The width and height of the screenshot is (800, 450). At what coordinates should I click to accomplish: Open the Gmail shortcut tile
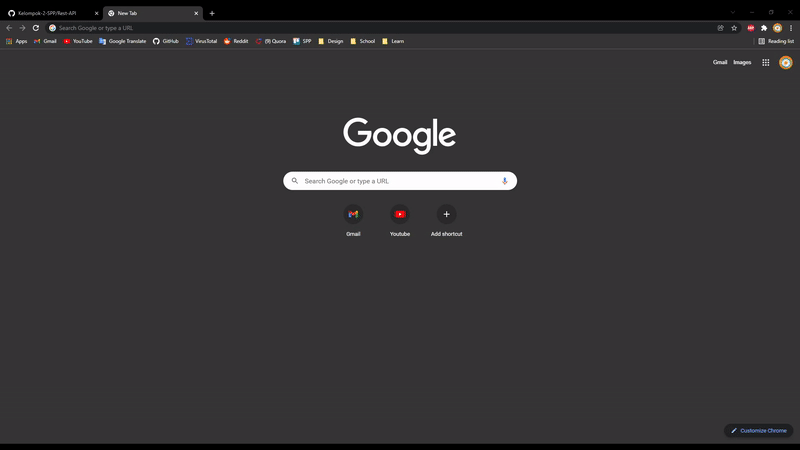click(x=353, y=220)
